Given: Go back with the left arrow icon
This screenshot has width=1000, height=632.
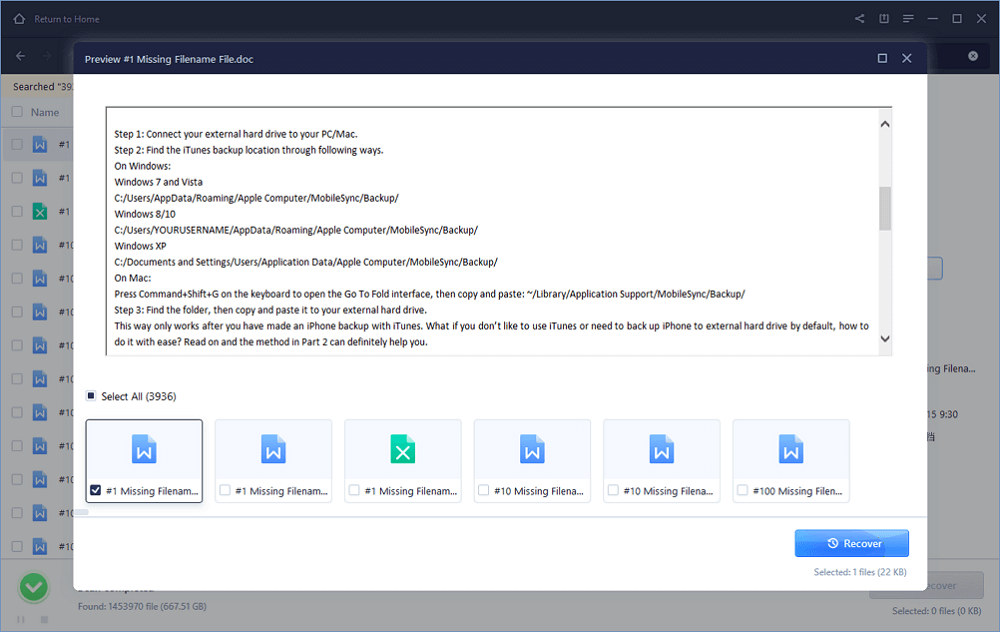Looking at the screenshot, I should click(20, 56).
